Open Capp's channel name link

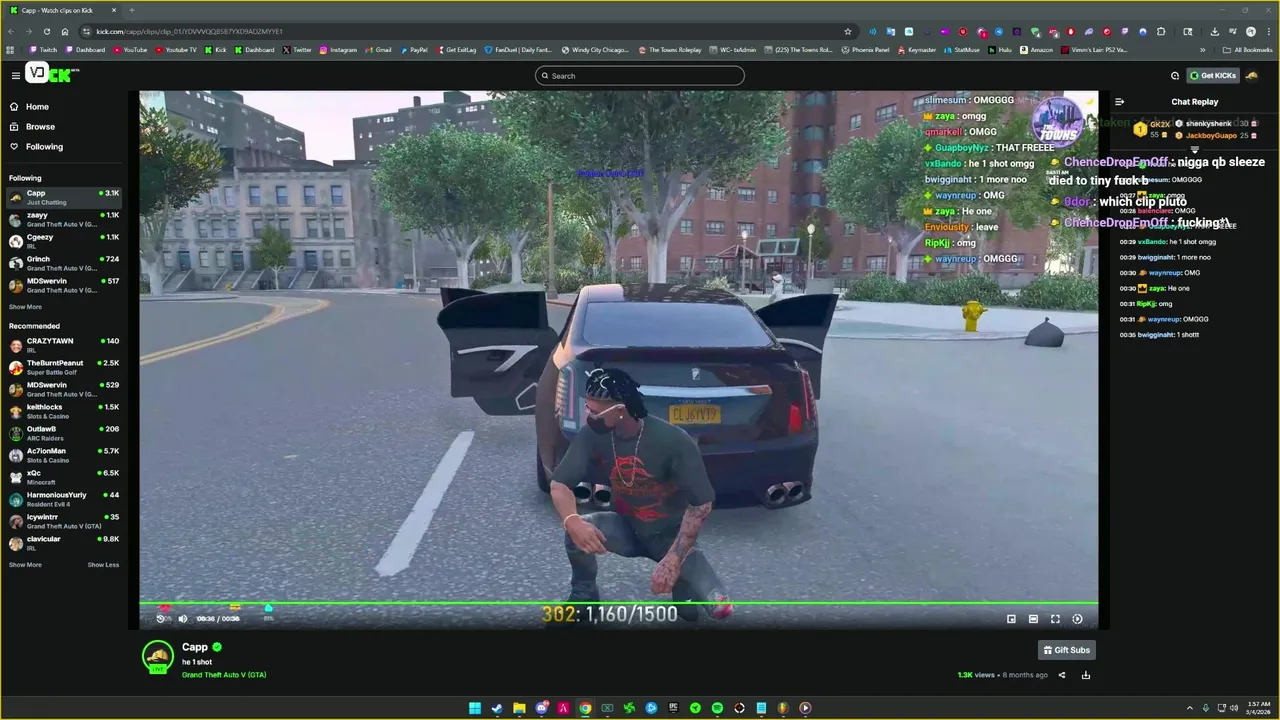tap(195, 647)
